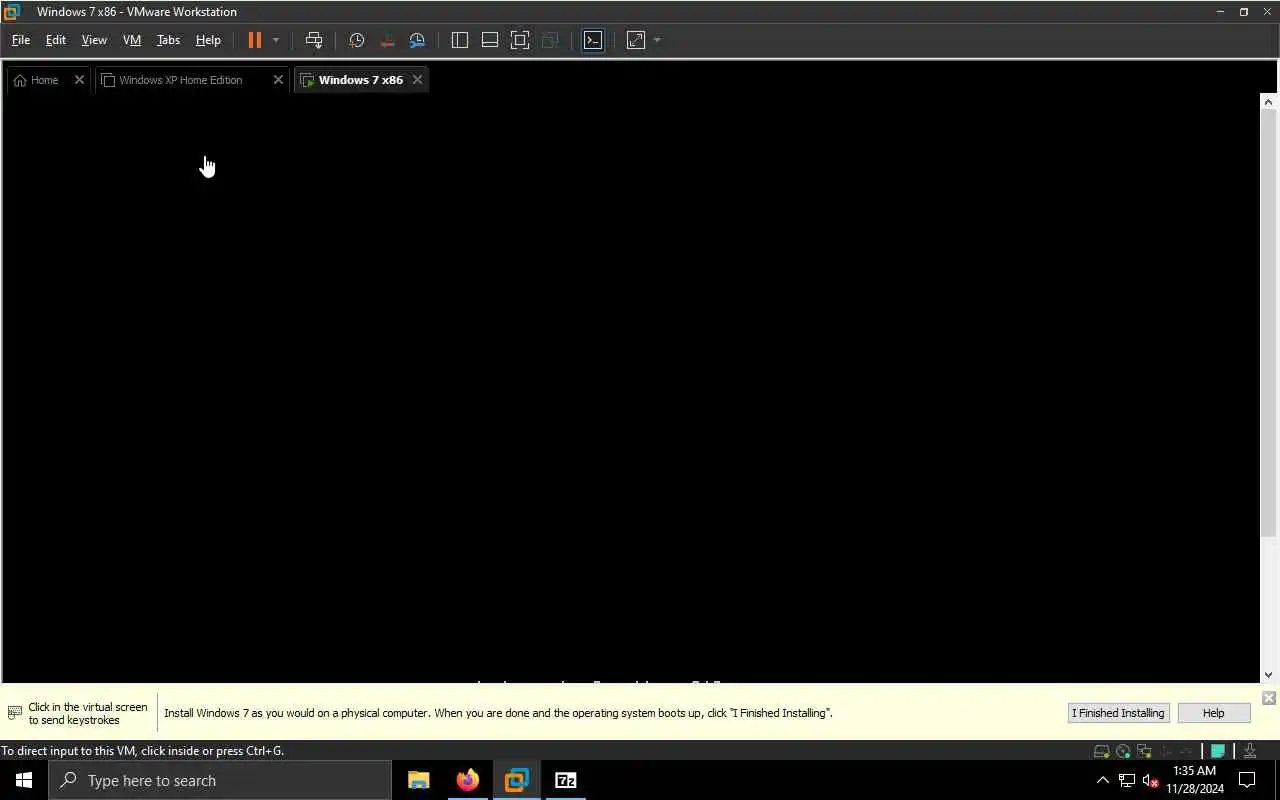Viewport: 1280px width, 800px height.
Task: Click the CD/DVD drive status icon
Action: point(1122,751)
